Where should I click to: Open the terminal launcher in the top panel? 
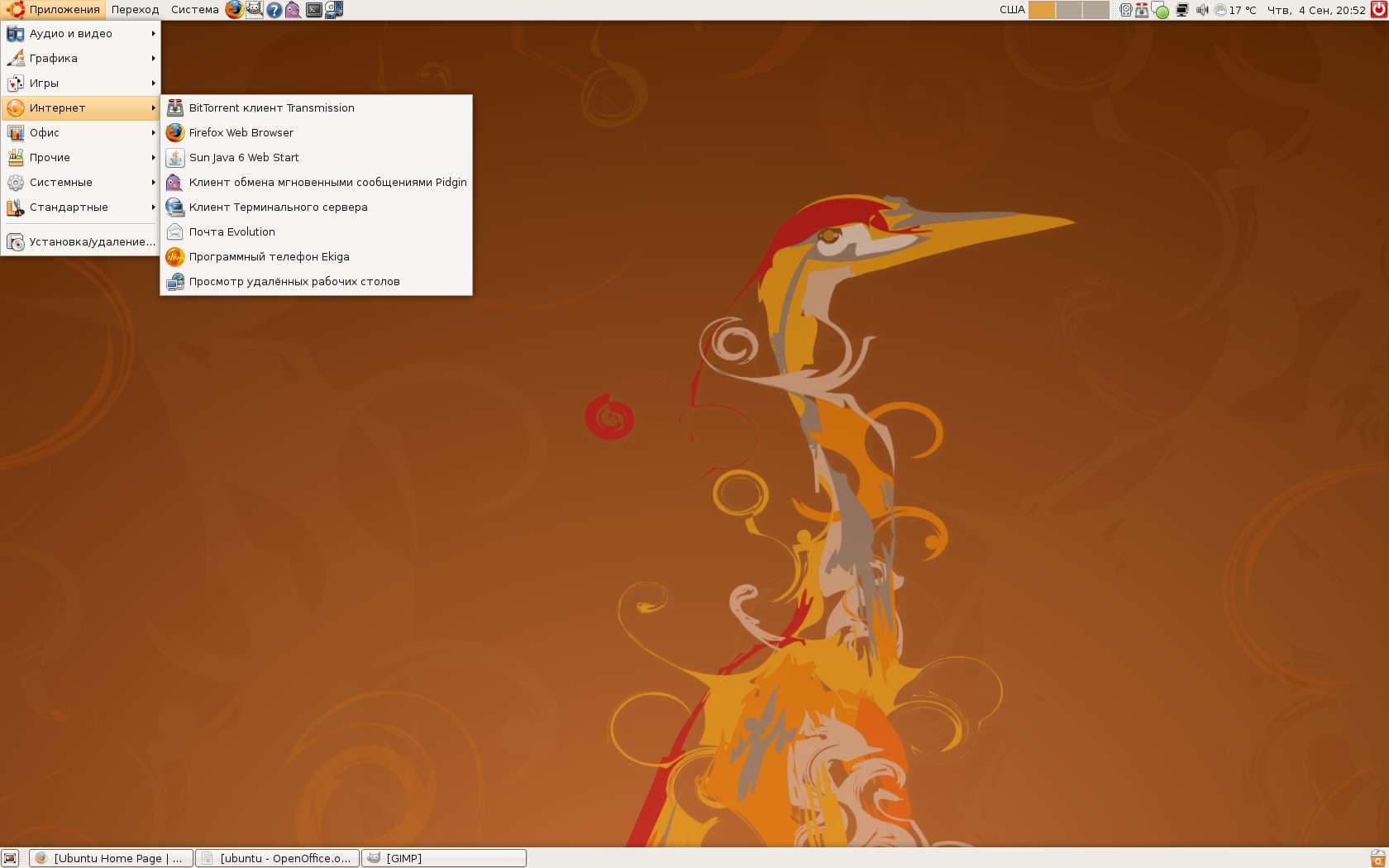coord(314,10)
